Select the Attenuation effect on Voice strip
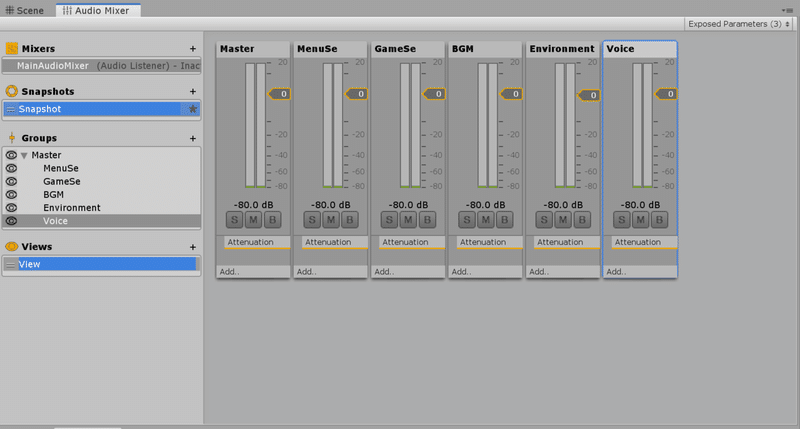 pos(644,242)
